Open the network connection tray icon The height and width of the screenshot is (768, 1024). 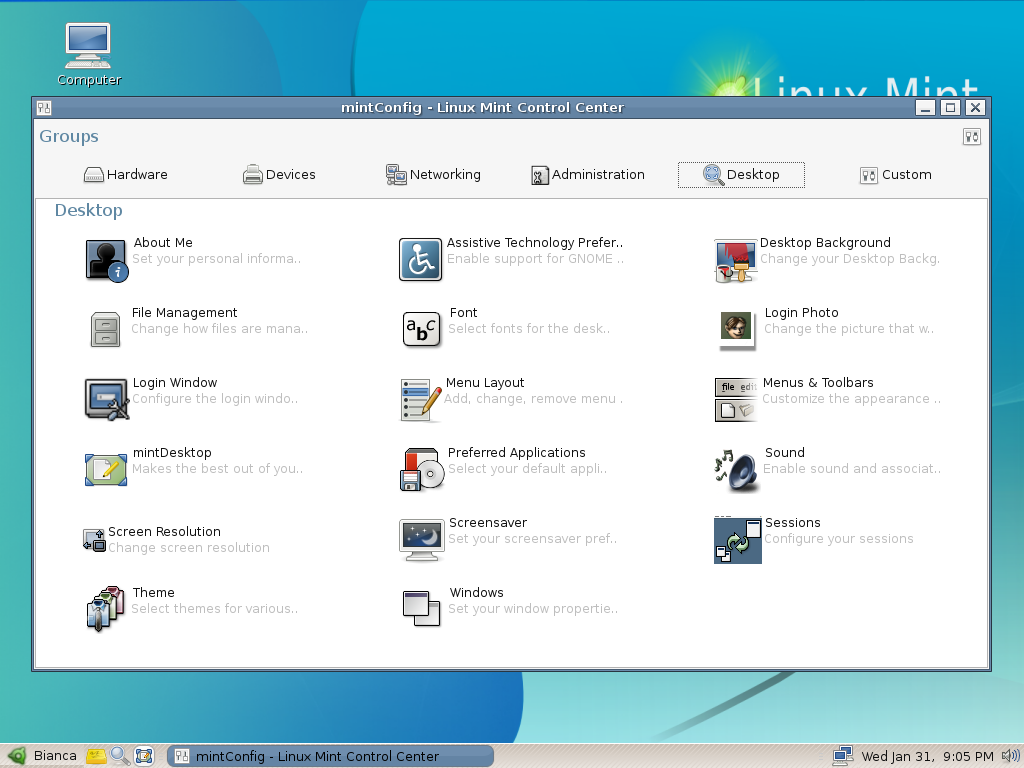842,756
